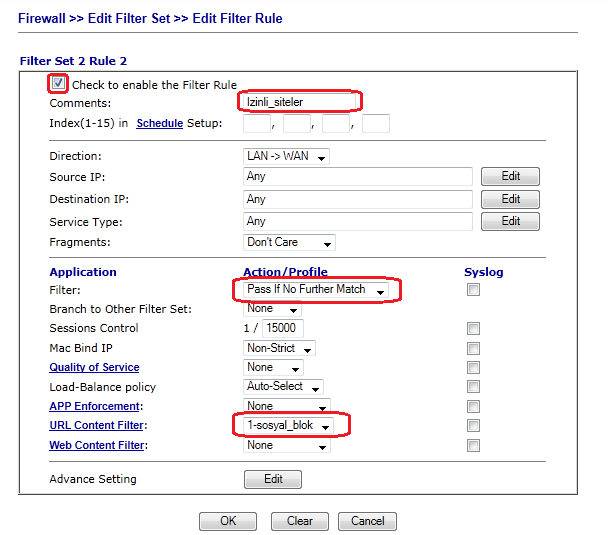Image resolution: width=608 pixels, height=535 pixels.
Task: Uncheck the enable Filter Rule checkbox
Action: (58, 84)
